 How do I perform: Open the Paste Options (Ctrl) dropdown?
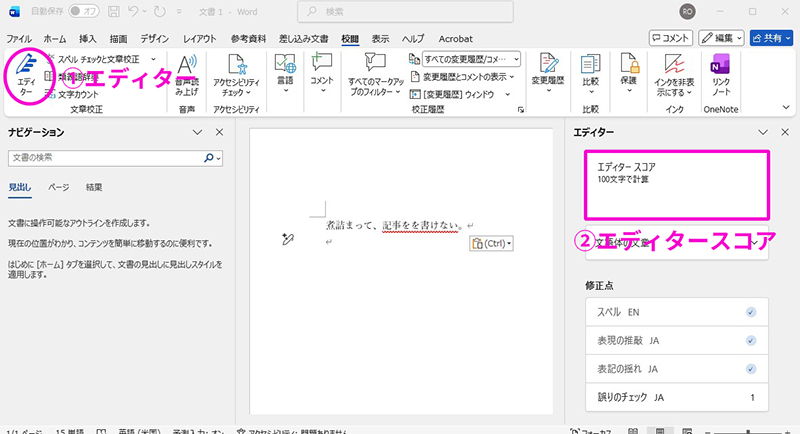coord(490,243)
